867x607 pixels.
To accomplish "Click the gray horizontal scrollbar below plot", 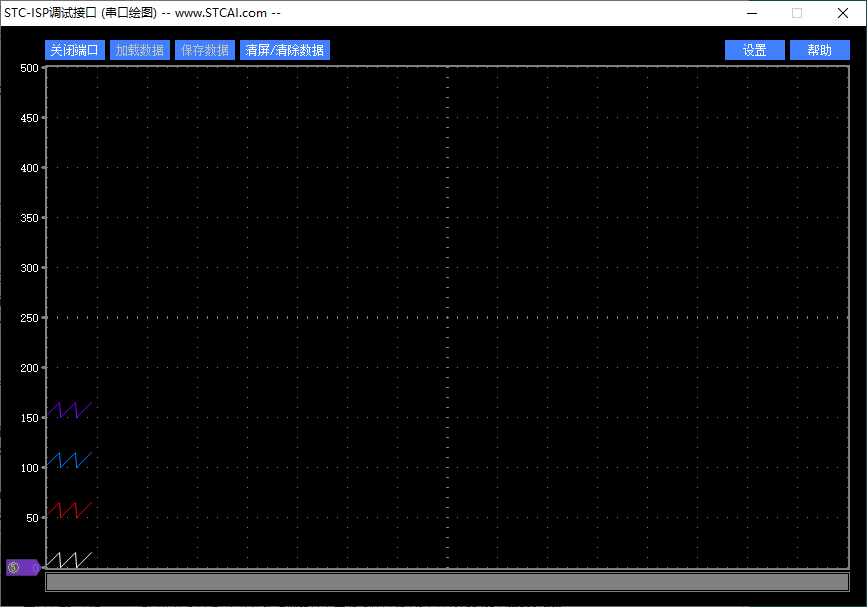I will coord(447,582).
